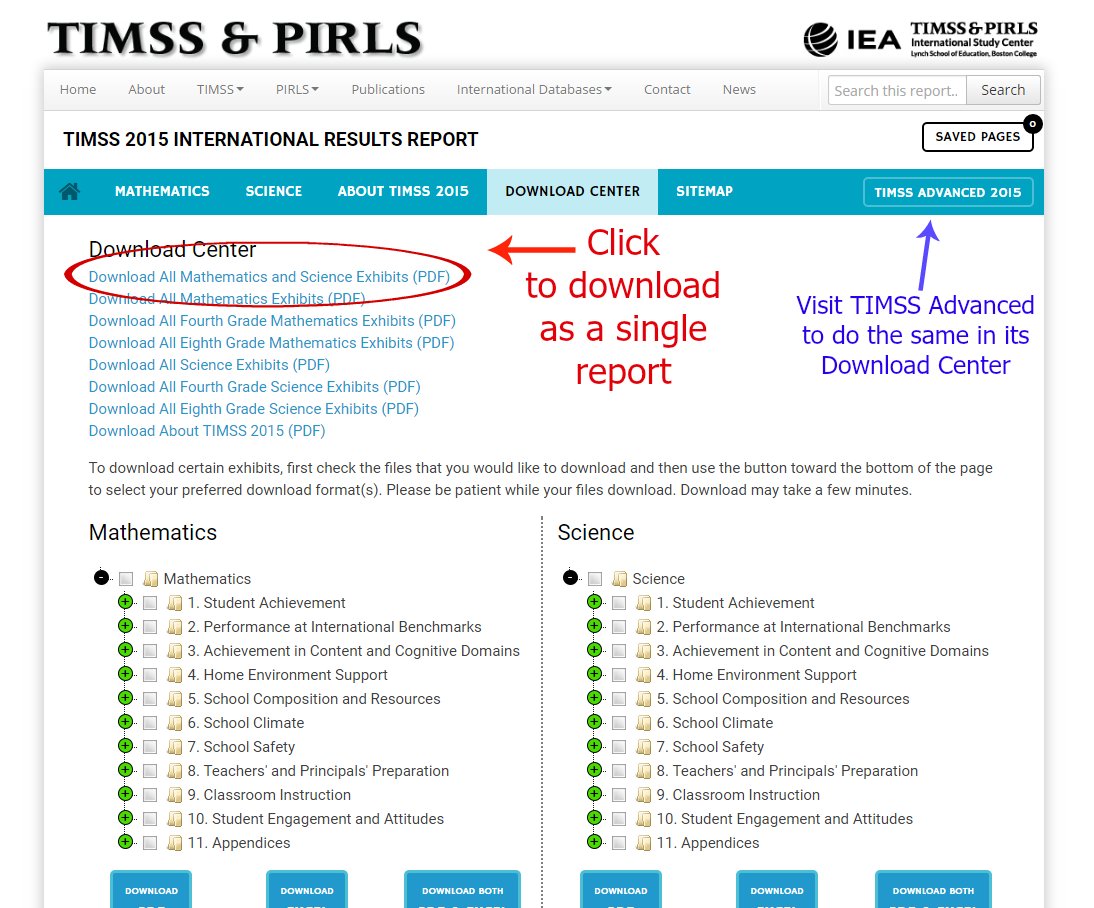Open the Mathematics root folder icon
The width and height of the screenshot is (1094, 908).
click(150, 578)
